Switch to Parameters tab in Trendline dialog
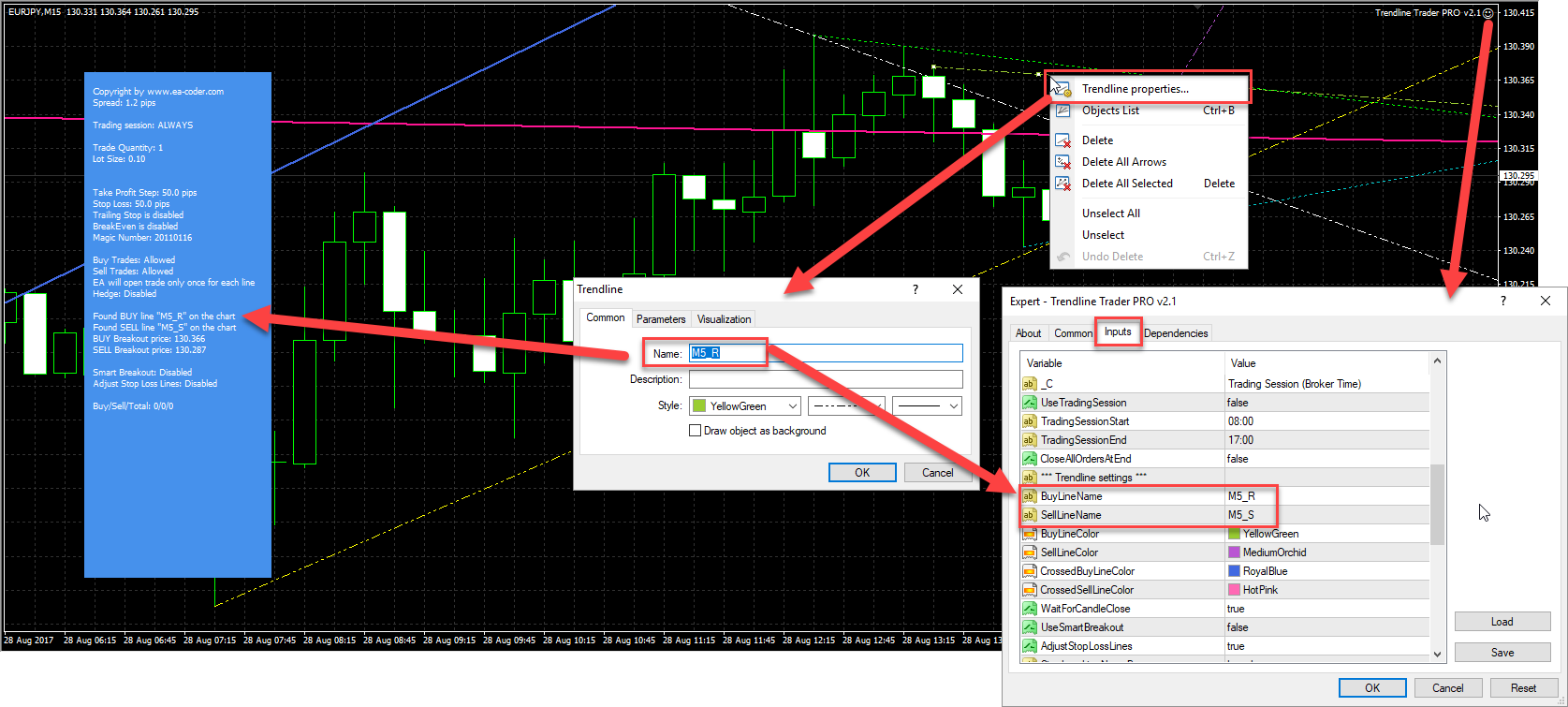The width and height of the screenshot is (1568, 707). tap(661, 319)
